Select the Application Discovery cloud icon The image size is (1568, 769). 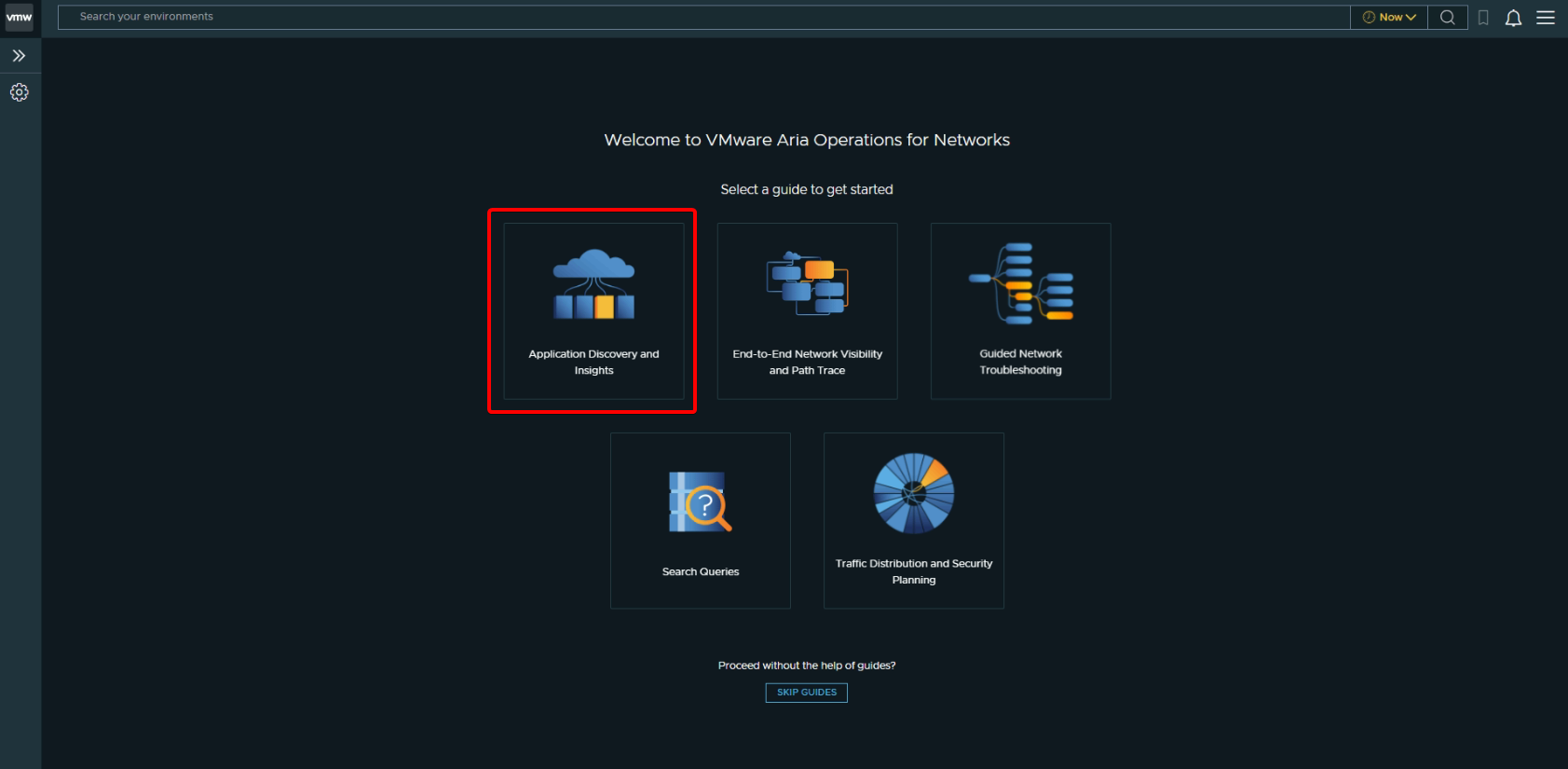coord(593,284)
